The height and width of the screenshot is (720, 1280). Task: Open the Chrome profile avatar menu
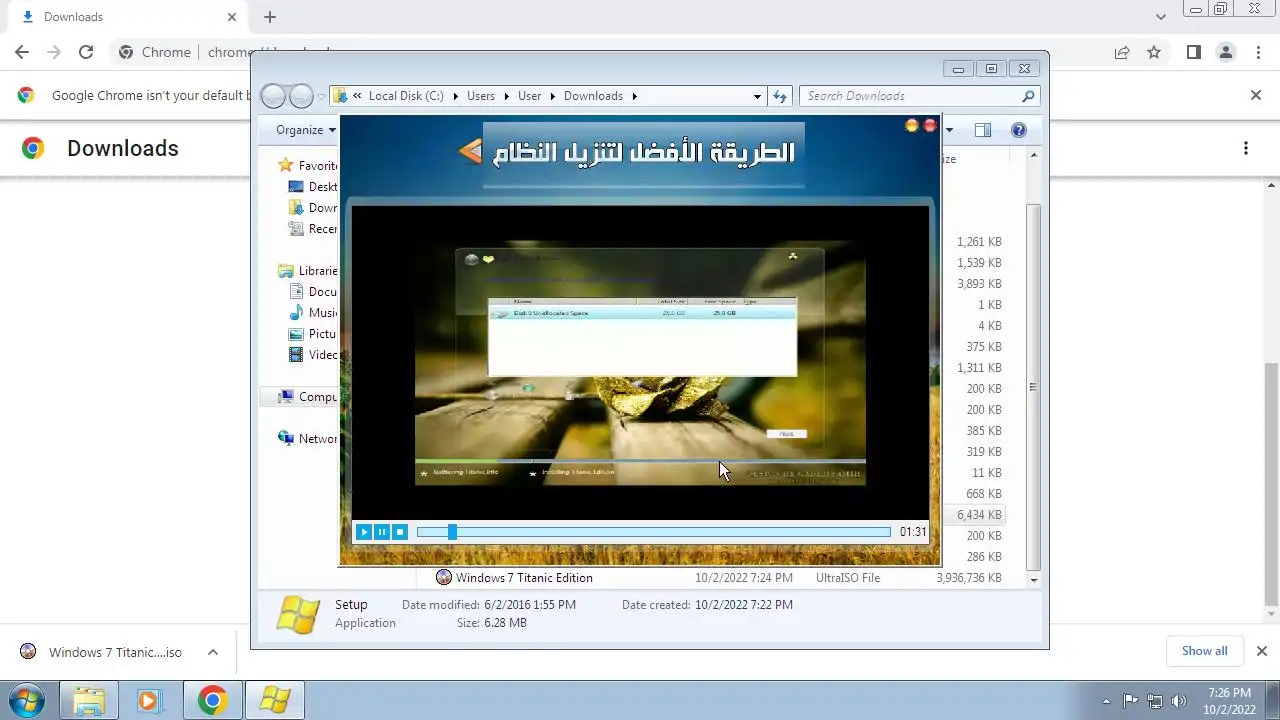coord(1225,52)
